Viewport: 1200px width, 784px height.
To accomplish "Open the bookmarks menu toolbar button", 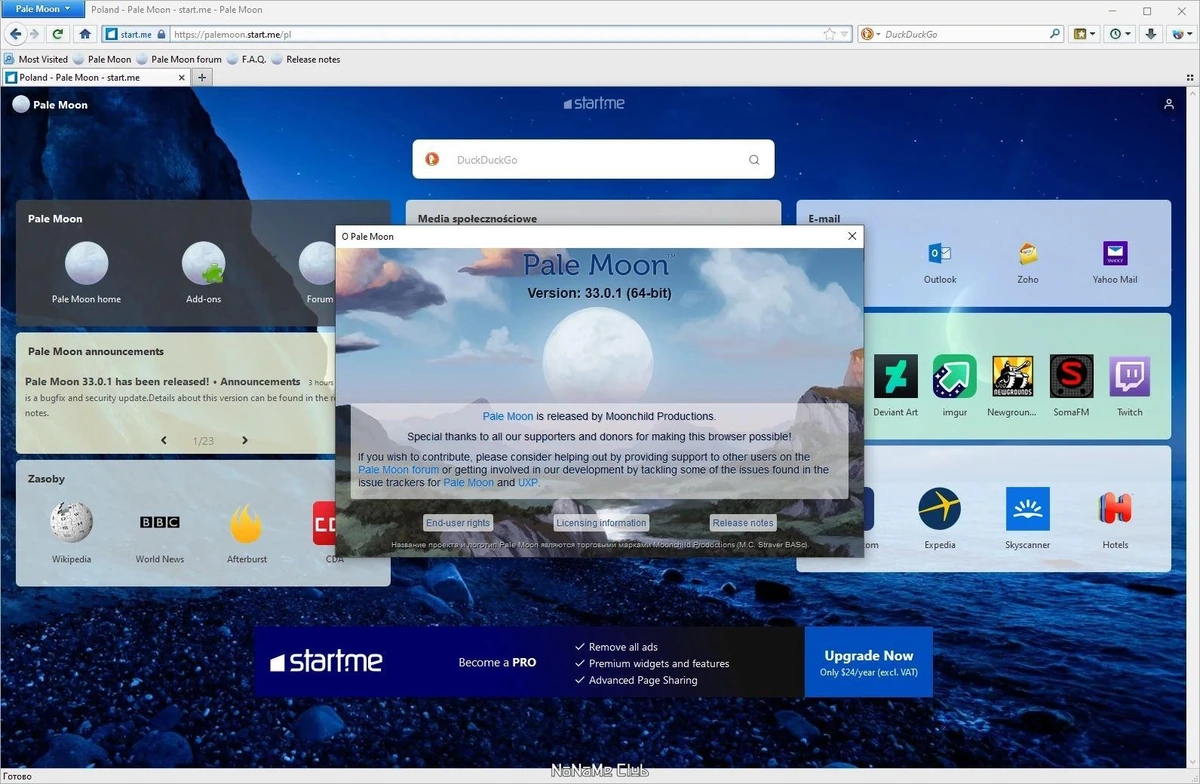I will pyautogui.click(x=1085, y=34).
